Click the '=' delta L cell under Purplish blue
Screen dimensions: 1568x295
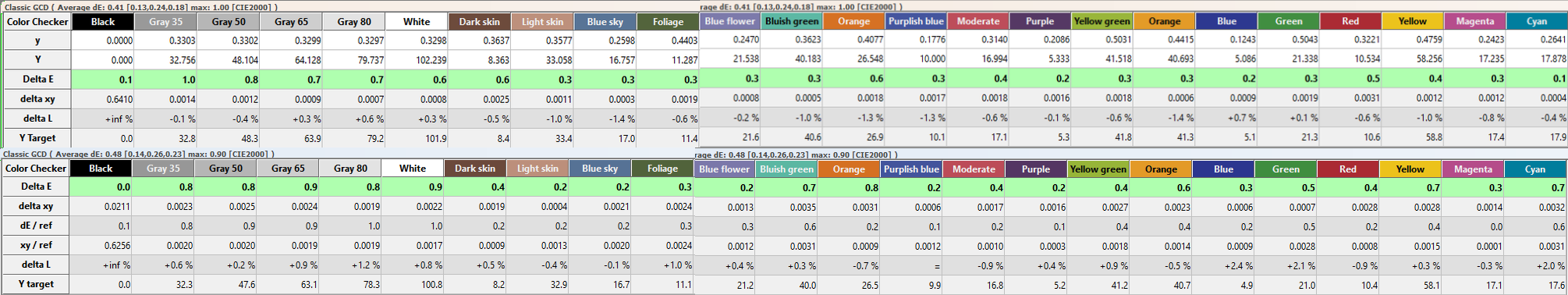tap(938, 266)
